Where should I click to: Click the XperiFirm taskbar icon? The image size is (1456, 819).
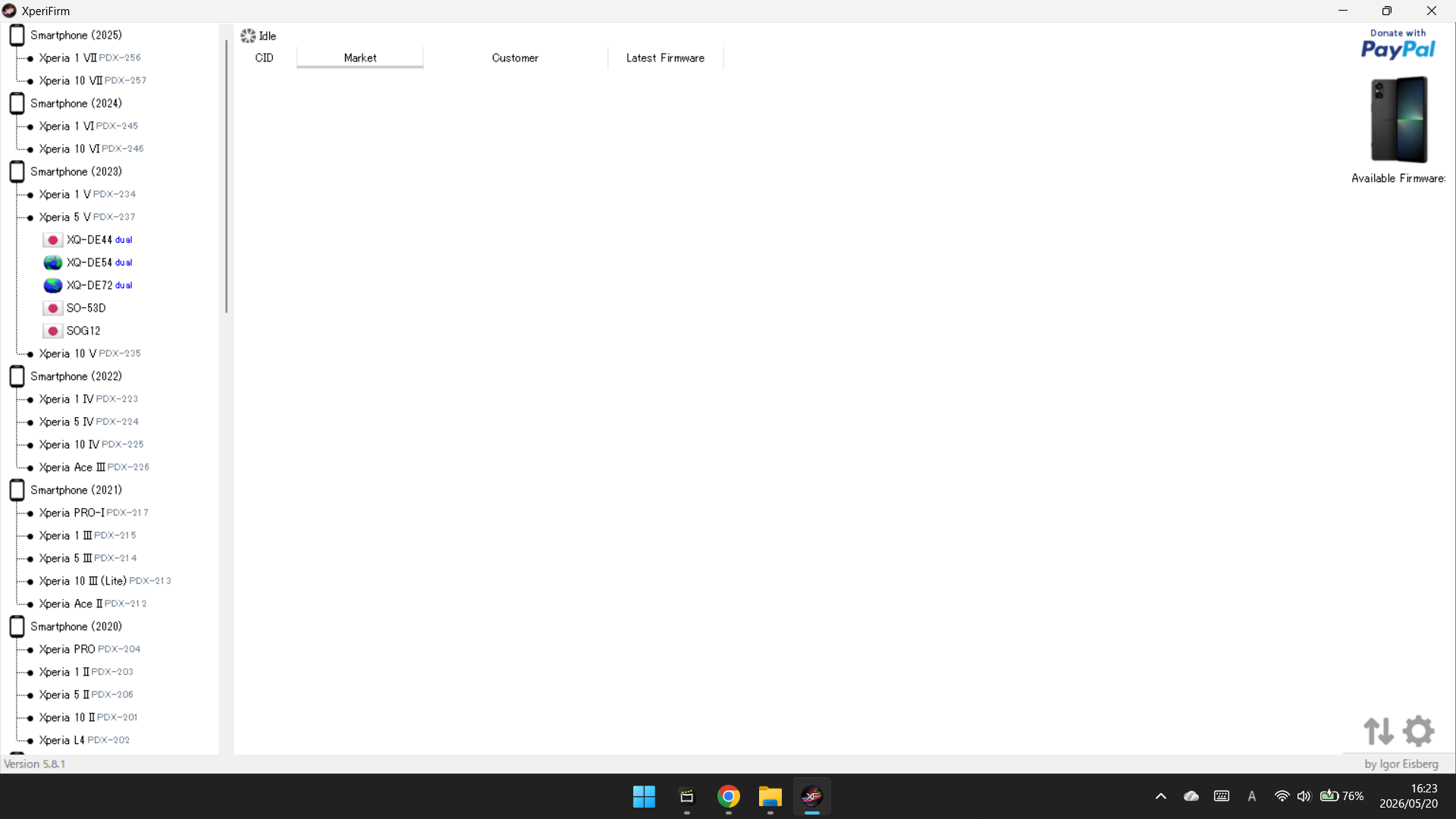pyautogui.click(x=811, y=796)
